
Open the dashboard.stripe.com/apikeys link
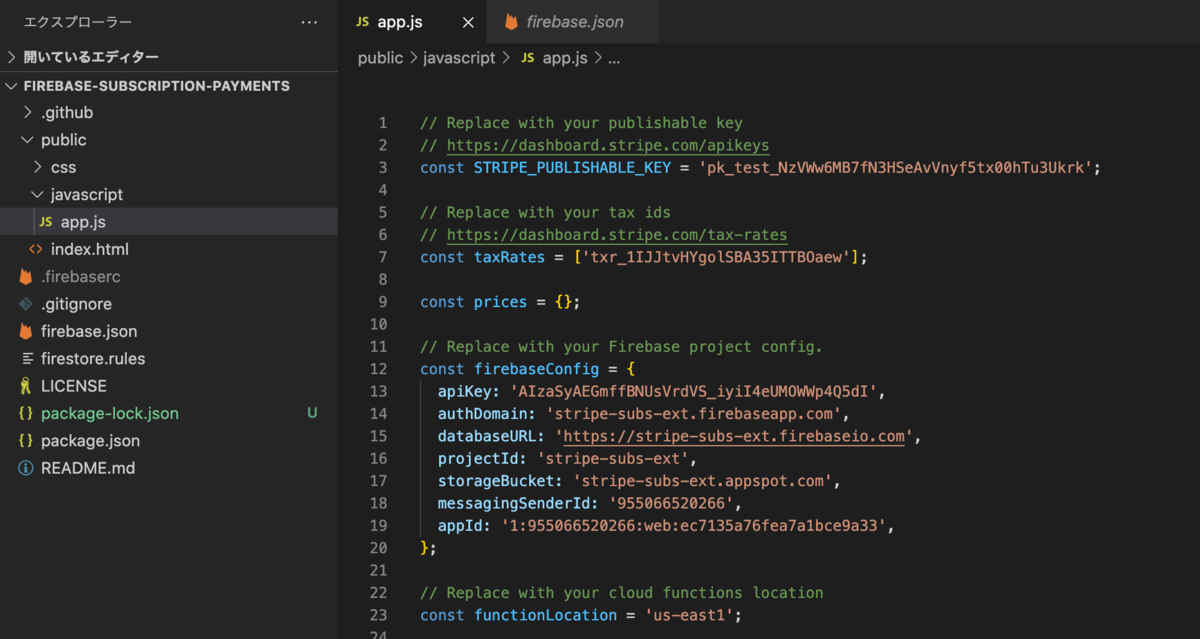point(608,146)
